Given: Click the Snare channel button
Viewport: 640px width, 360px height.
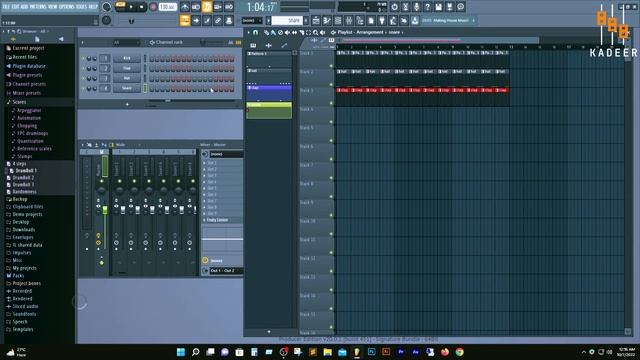Looking at the screenshot, I should 127,88.
